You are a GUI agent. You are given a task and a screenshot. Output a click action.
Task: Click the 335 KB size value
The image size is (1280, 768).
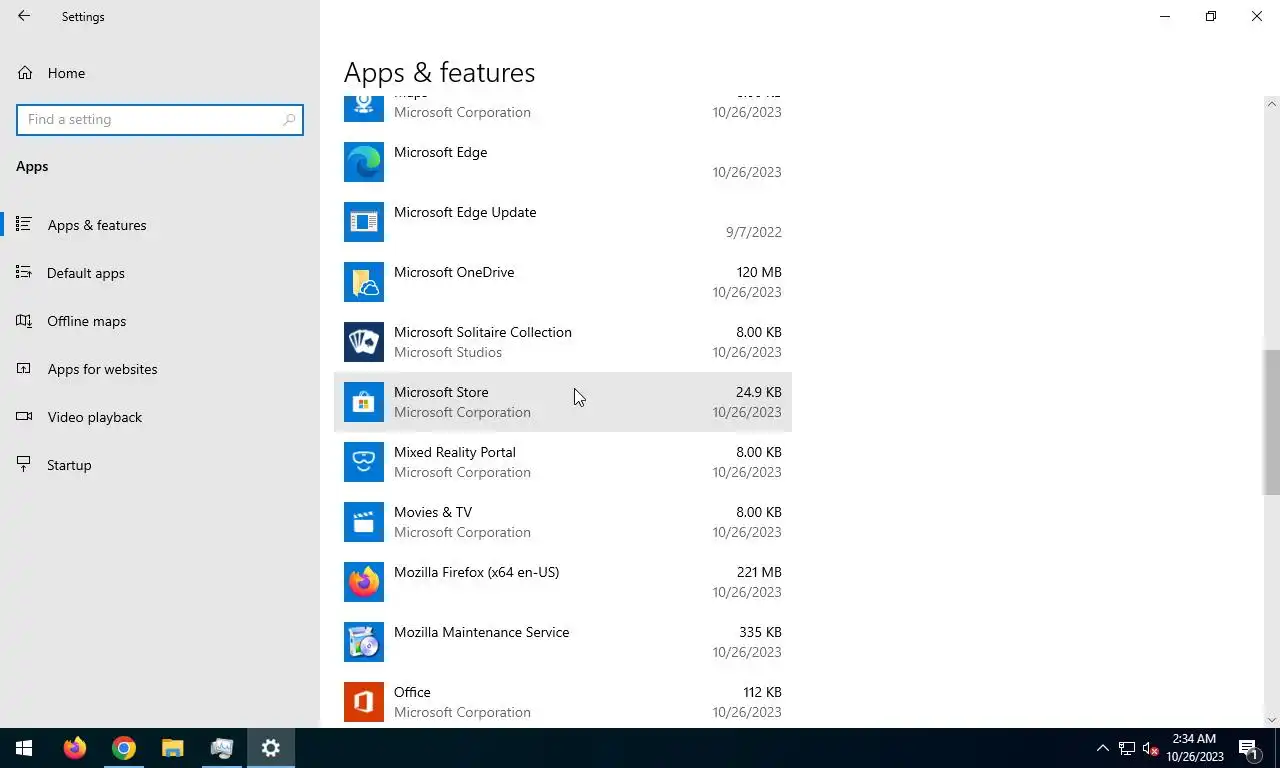(x=760, y=632)
